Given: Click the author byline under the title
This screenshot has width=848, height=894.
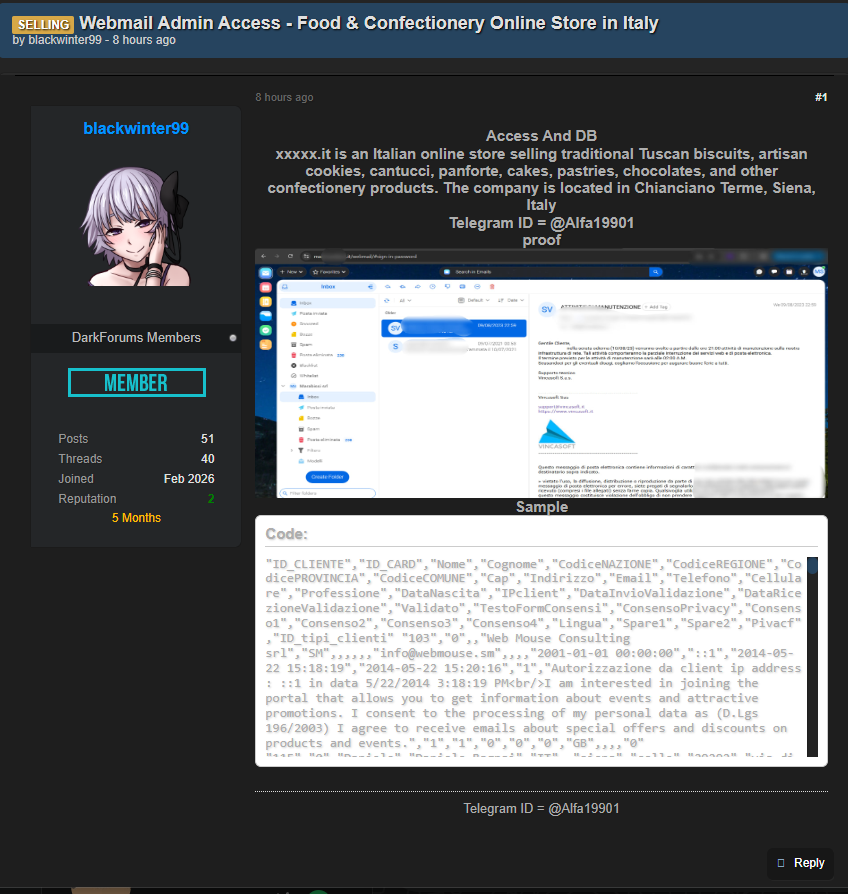Looking at the screenshot, I should click(94, 40).
